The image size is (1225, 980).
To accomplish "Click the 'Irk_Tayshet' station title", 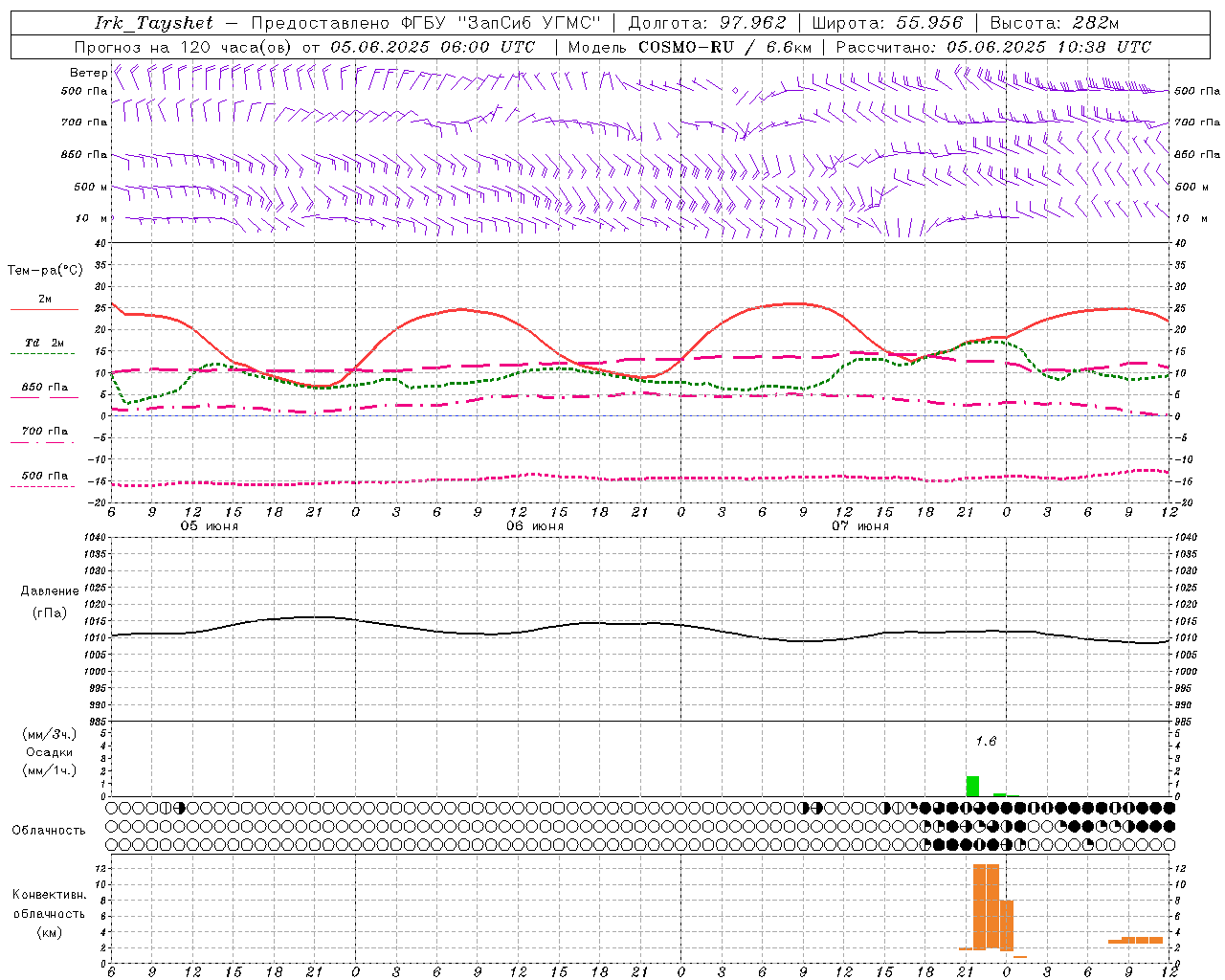I will 154,23.
